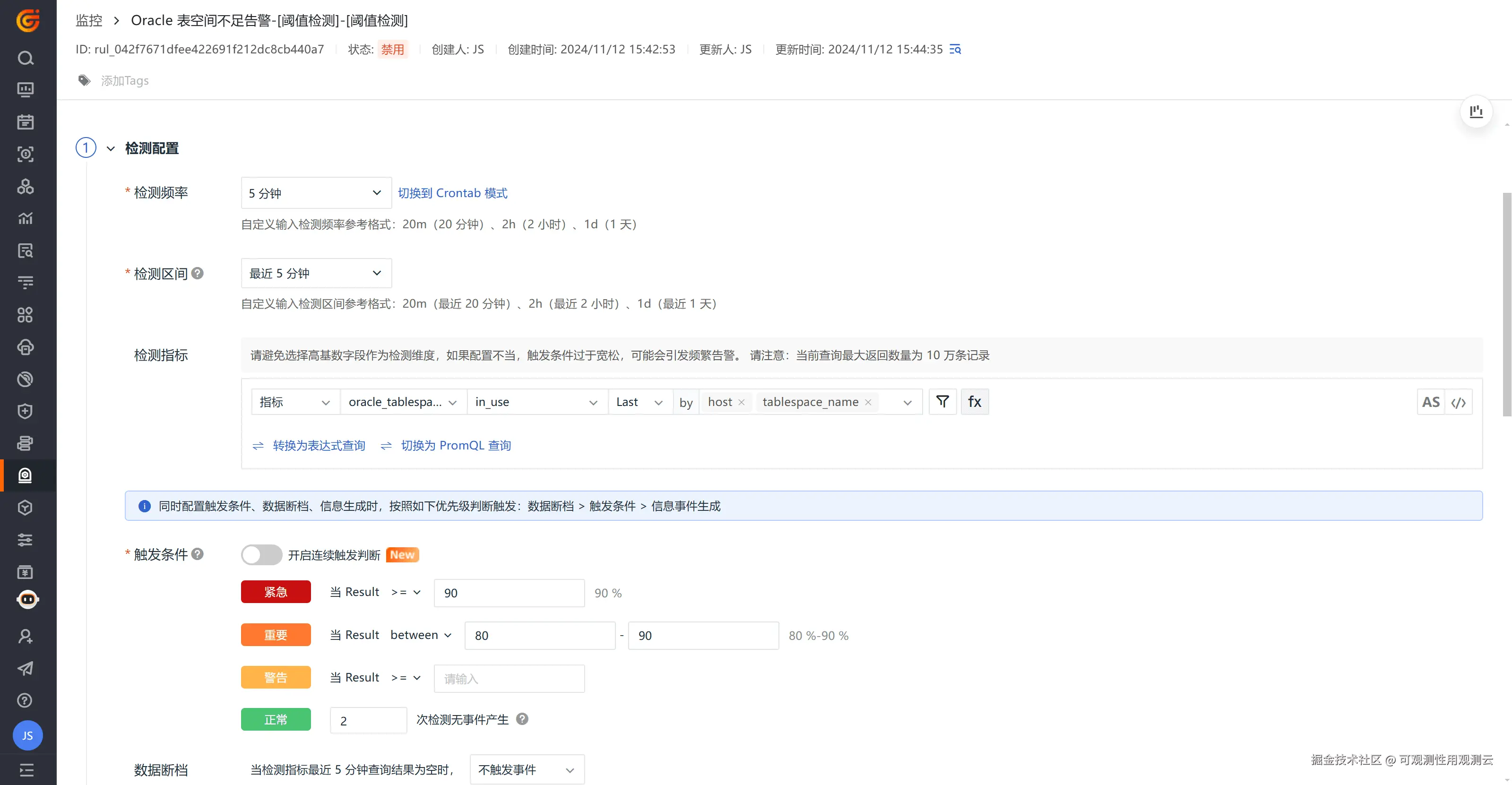Screen dimensions: 1512x785
Task: Click the update history icon next to the update time
Action: (955, 49)
